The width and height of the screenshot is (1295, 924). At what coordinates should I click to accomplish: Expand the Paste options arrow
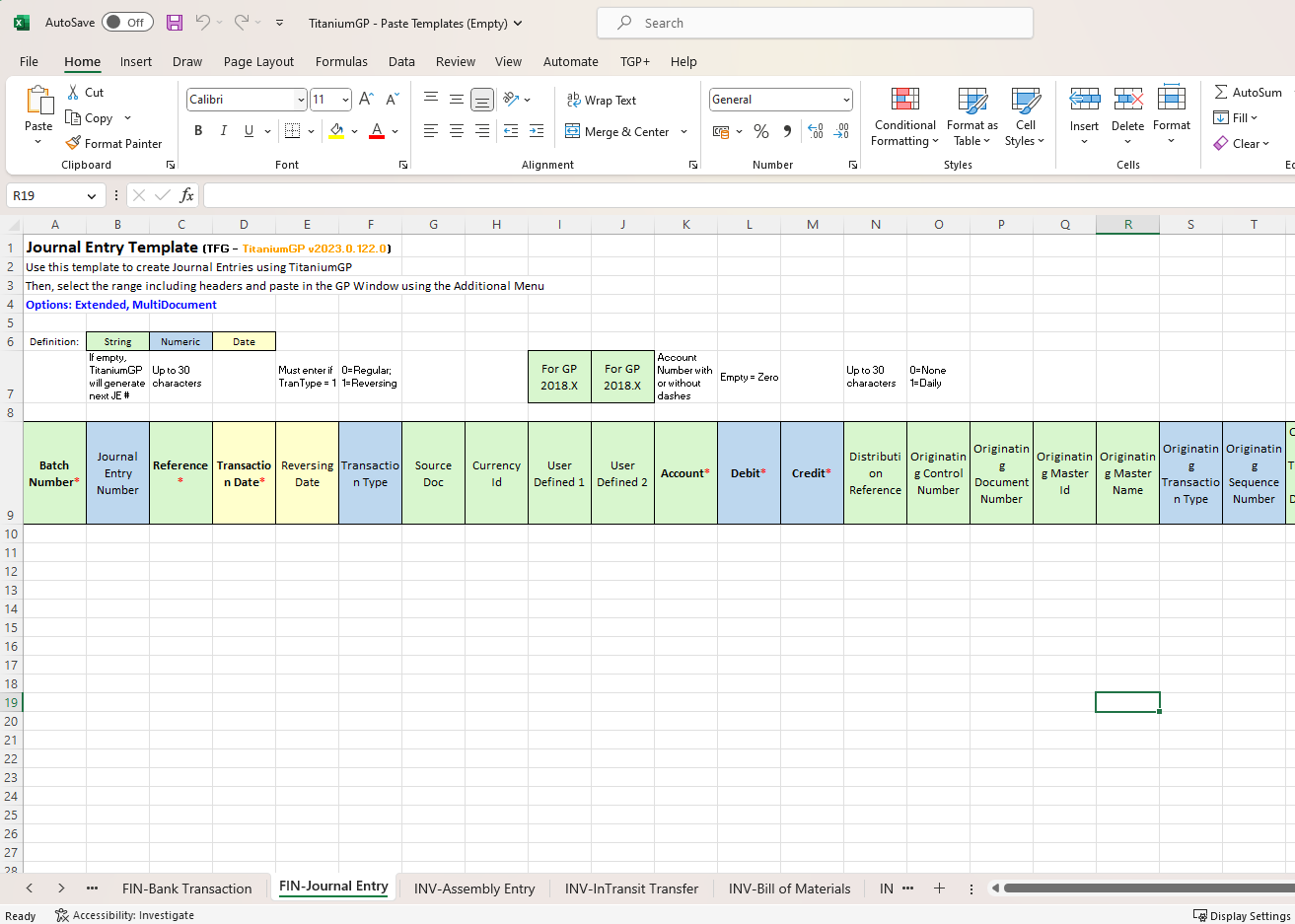(x=38, y=142)
